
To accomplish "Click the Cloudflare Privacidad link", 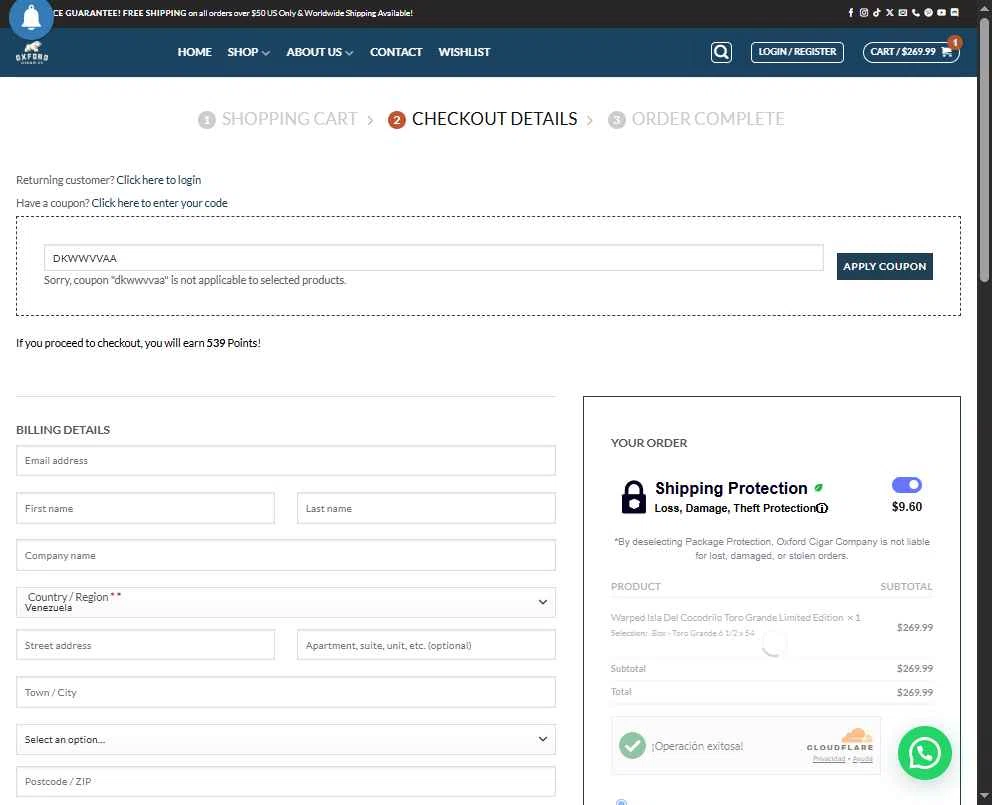I will pos(829,758).
